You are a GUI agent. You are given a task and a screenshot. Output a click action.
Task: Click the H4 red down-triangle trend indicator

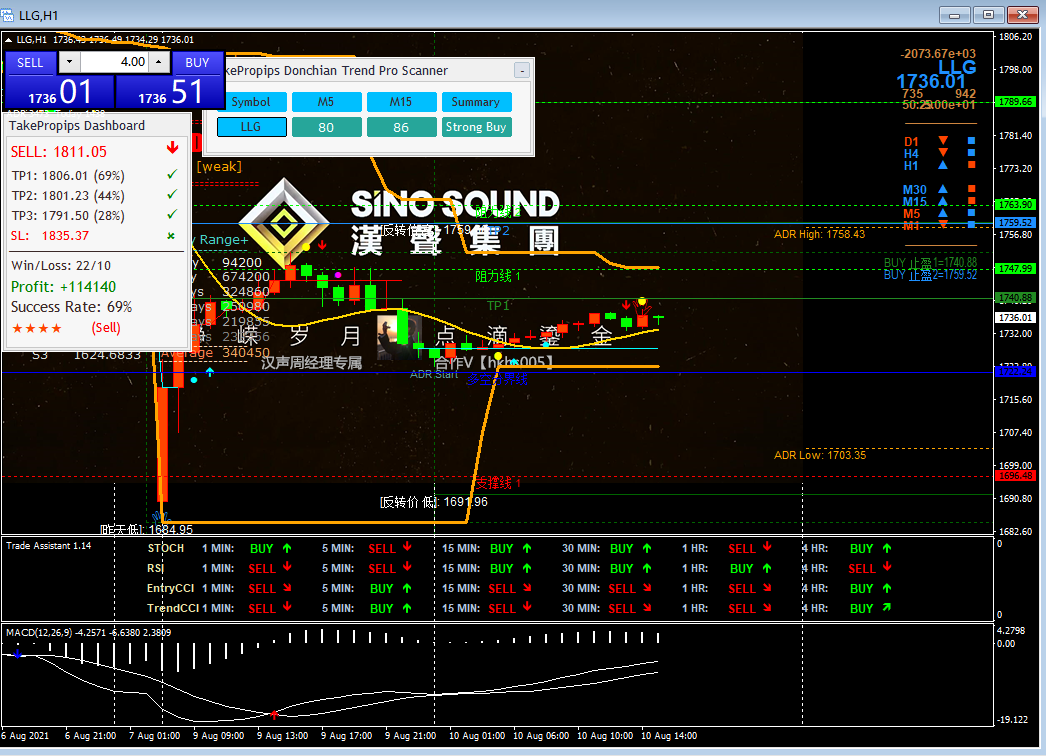click(943, 153)
